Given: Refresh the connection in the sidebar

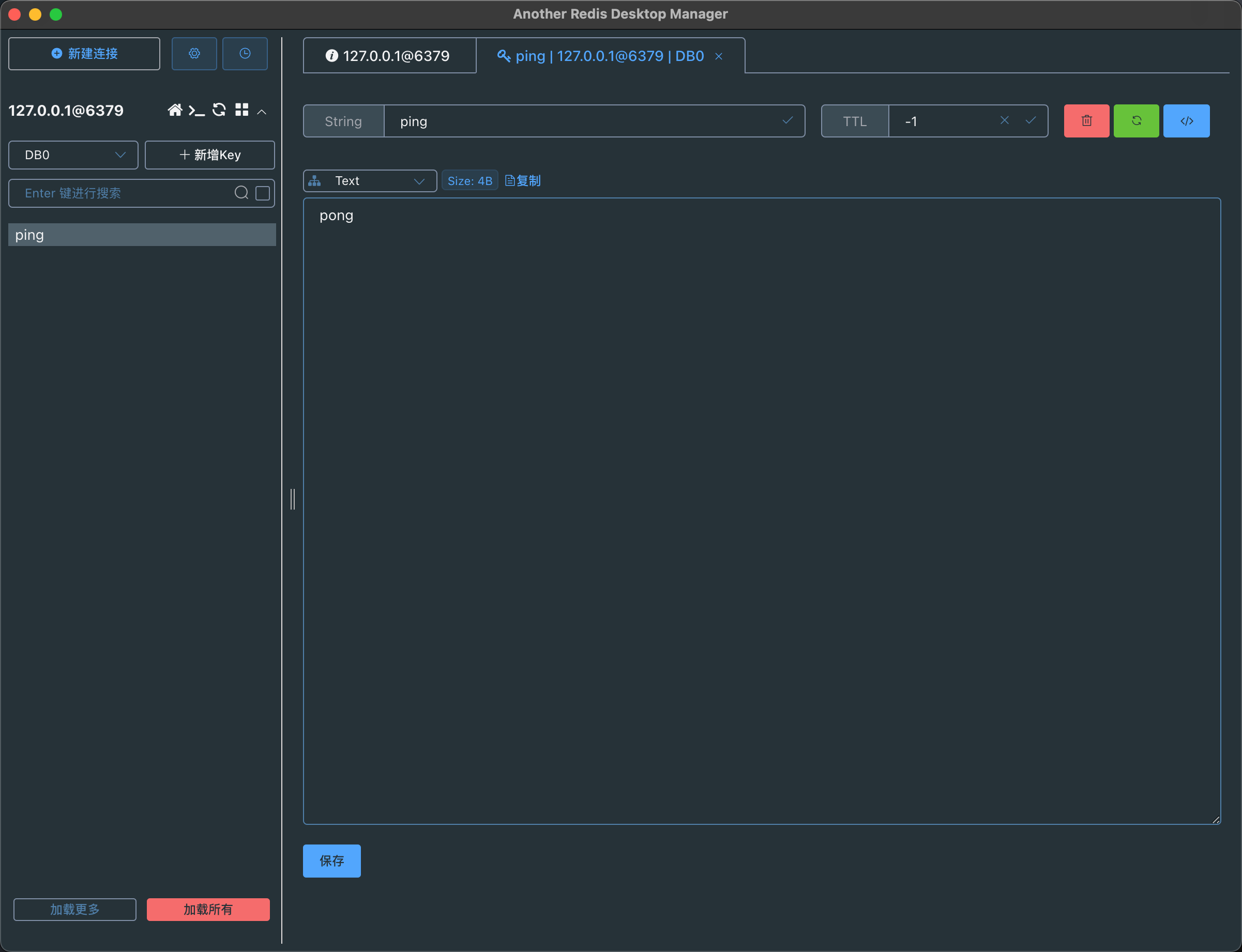Looking at the screenshot, I should pyautogui.click(x=219, y=110).
